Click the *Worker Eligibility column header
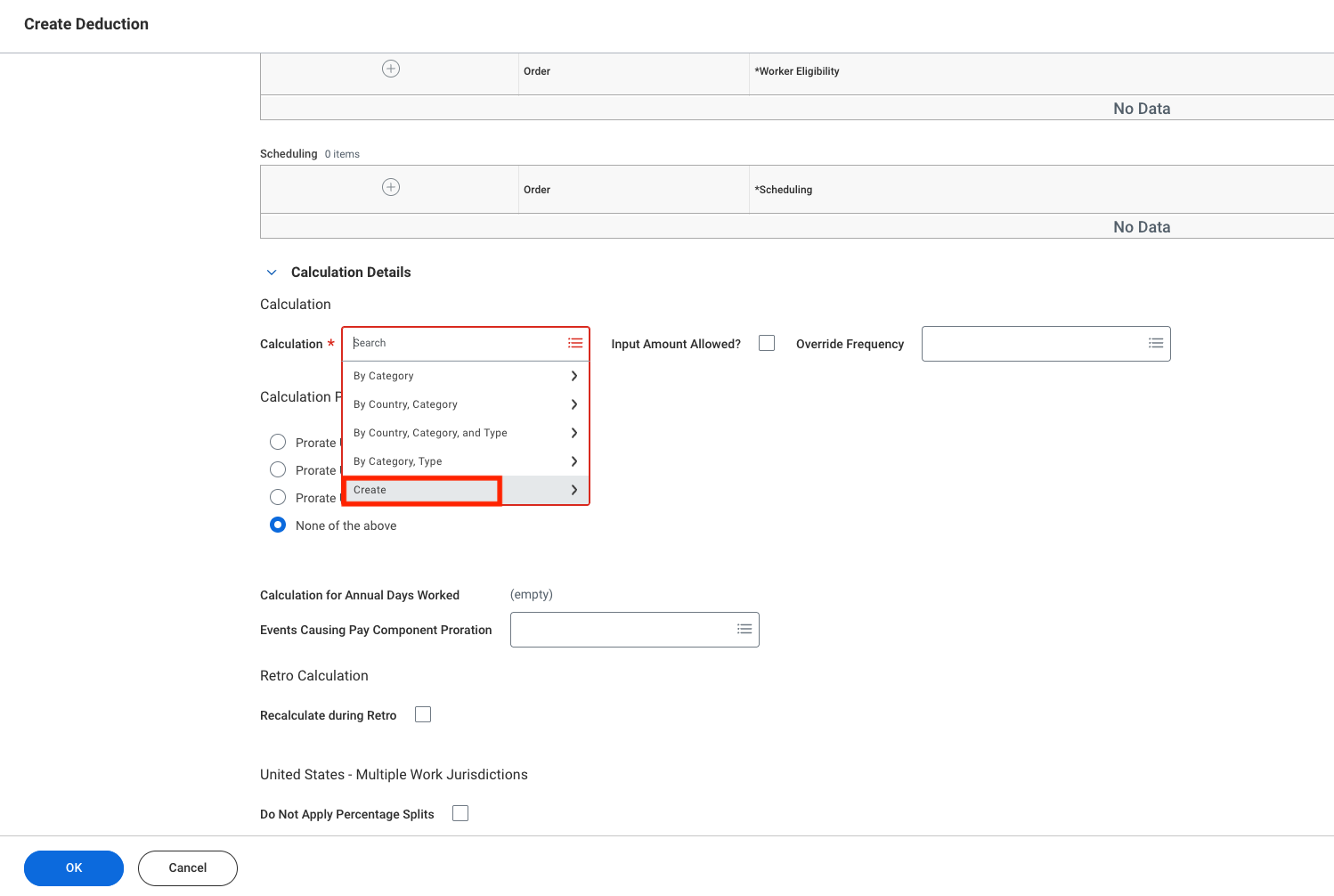This screenshot has height=896, width=1334. (x=797, y=71)
